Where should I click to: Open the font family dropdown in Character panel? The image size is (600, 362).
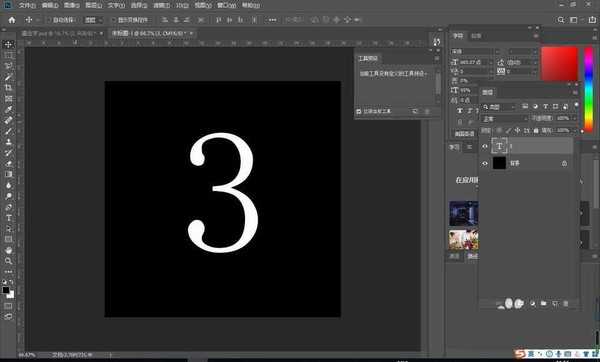pyautogui.click(x=471, y=51)
